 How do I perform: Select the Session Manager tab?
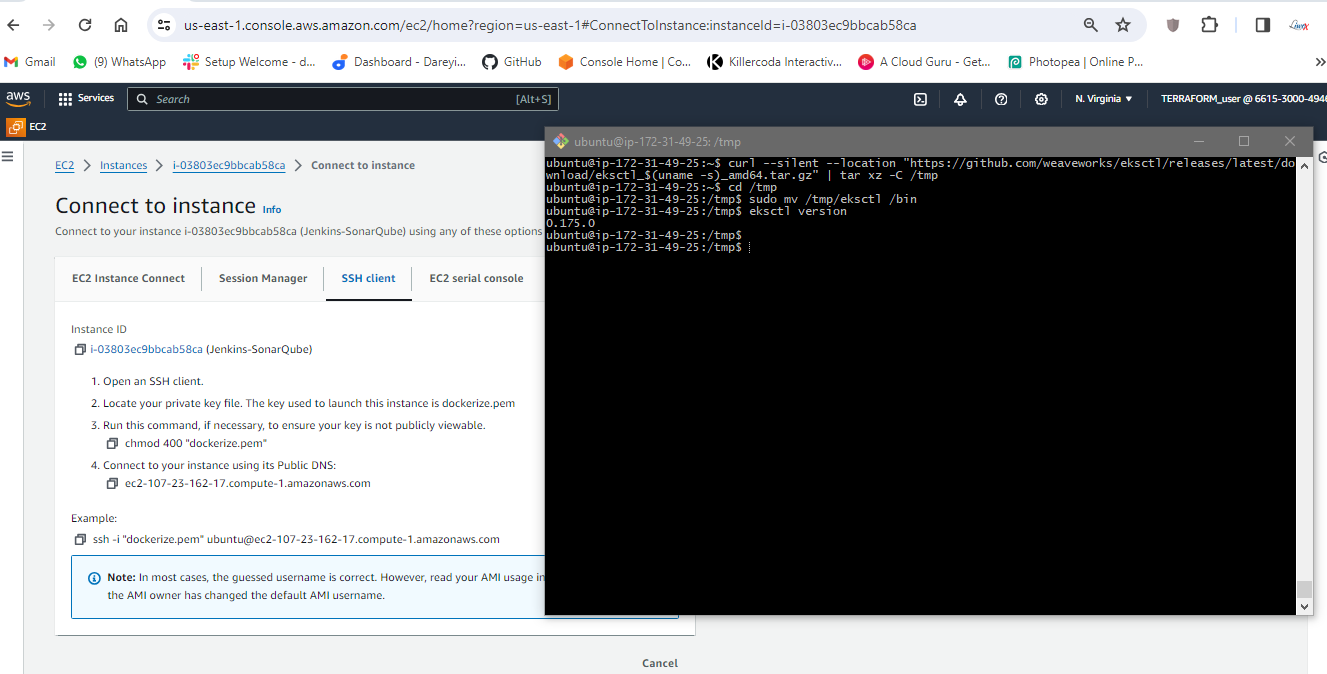click(x=263, y=278)
